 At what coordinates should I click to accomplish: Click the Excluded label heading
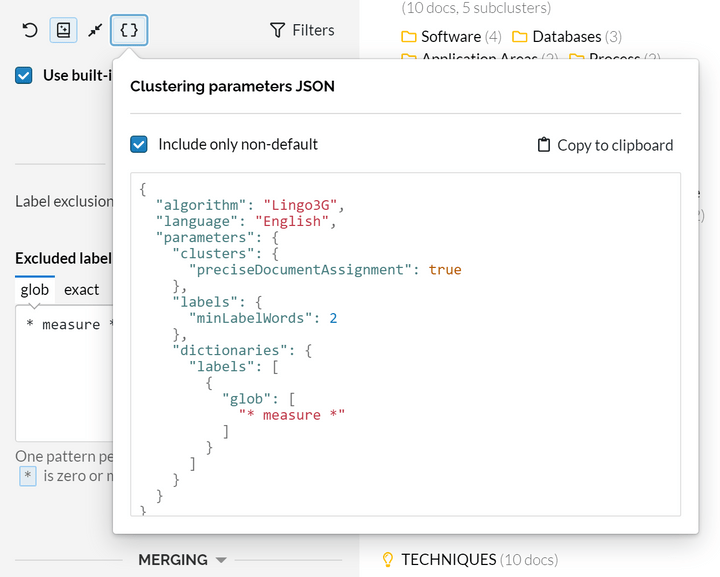[x=63, y=258]
